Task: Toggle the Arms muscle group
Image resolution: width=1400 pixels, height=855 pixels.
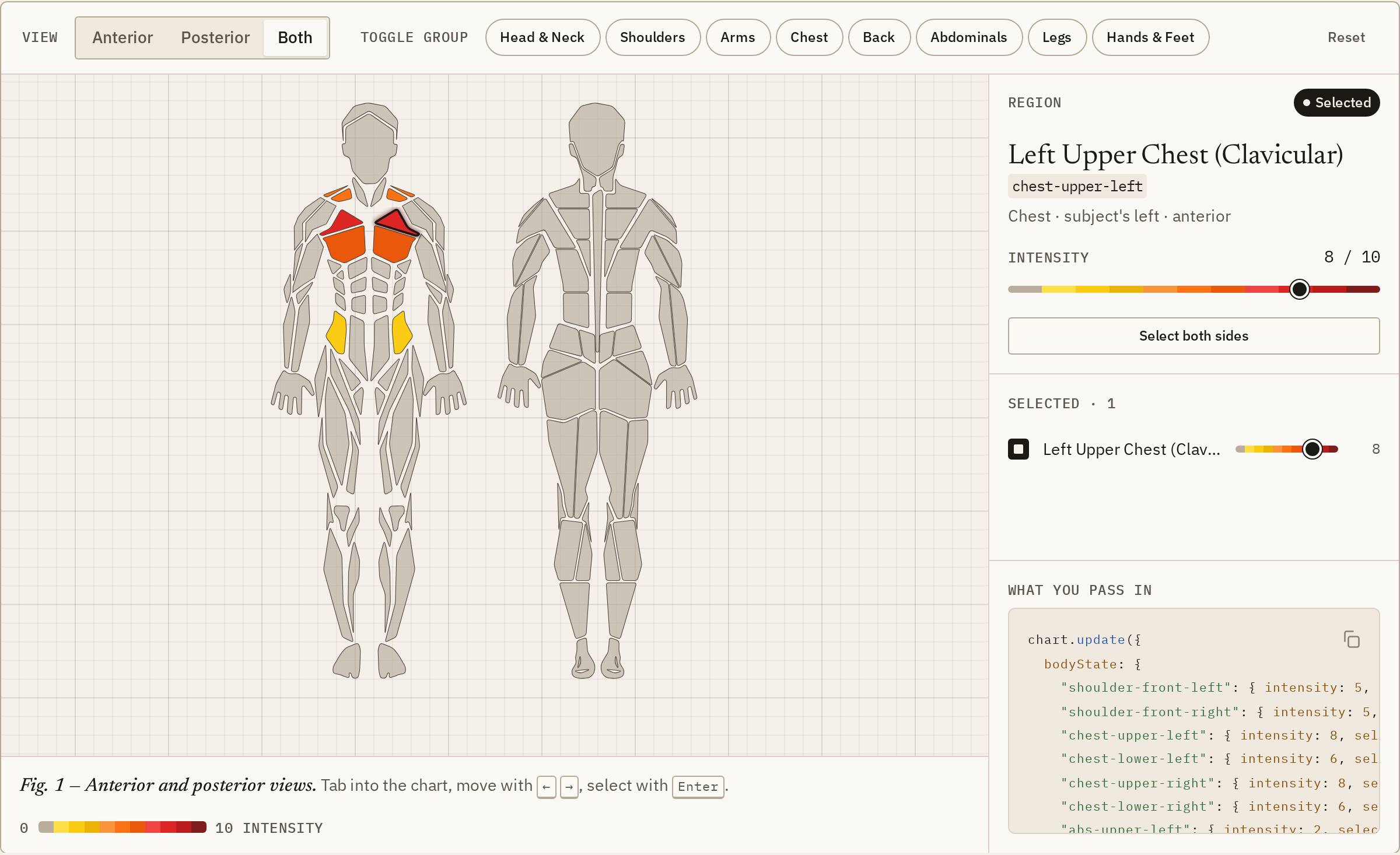Action: 738,37
